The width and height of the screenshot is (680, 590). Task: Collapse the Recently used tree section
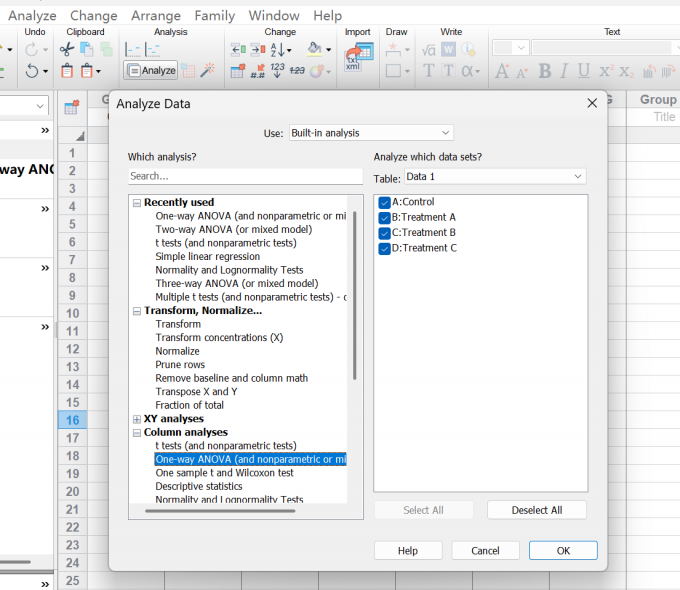point(137,203)
